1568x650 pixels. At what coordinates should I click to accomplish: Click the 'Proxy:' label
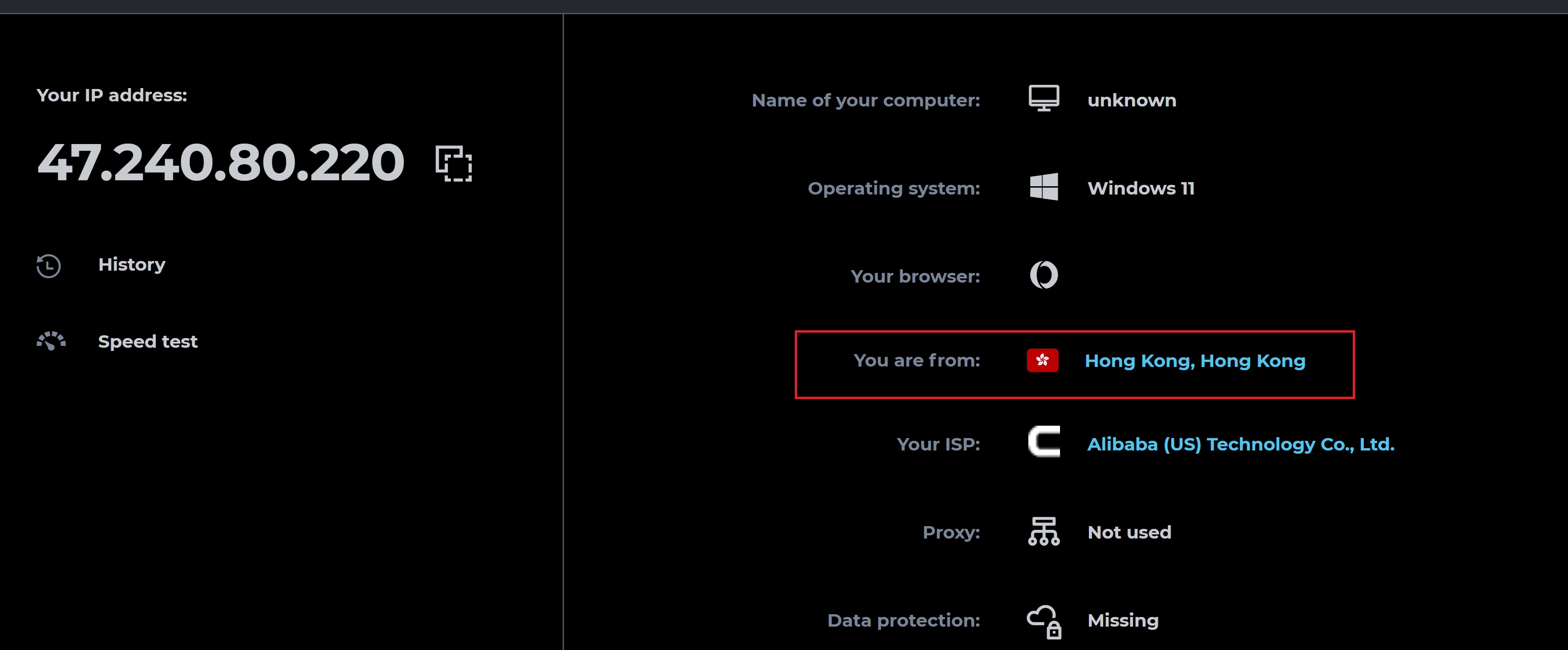point(951,533)
